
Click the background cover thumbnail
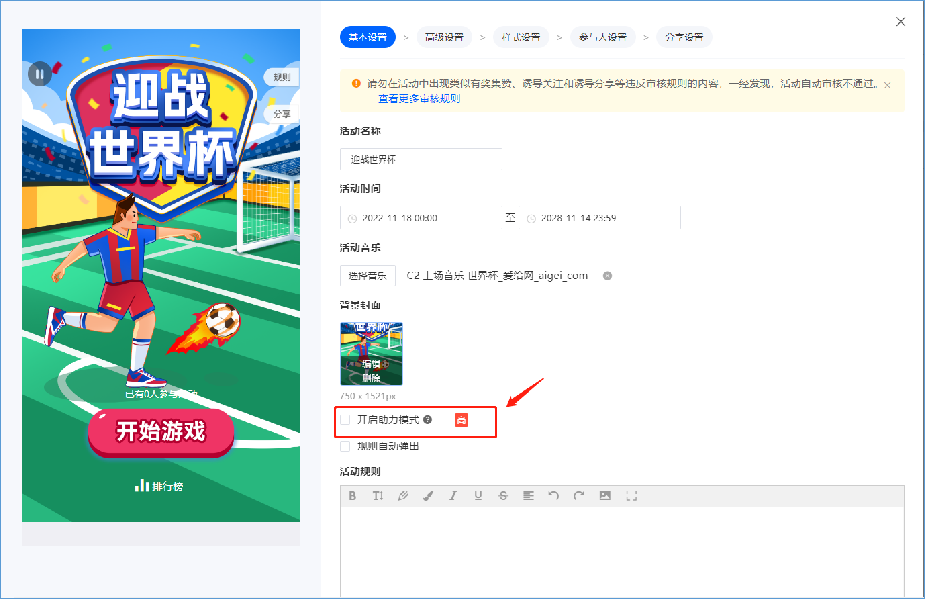[371, 353]
